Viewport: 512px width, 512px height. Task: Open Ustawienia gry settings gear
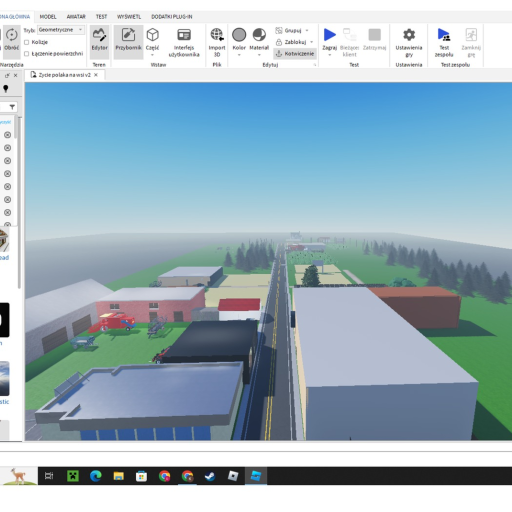pyautogui.click(x=409, y=41)
